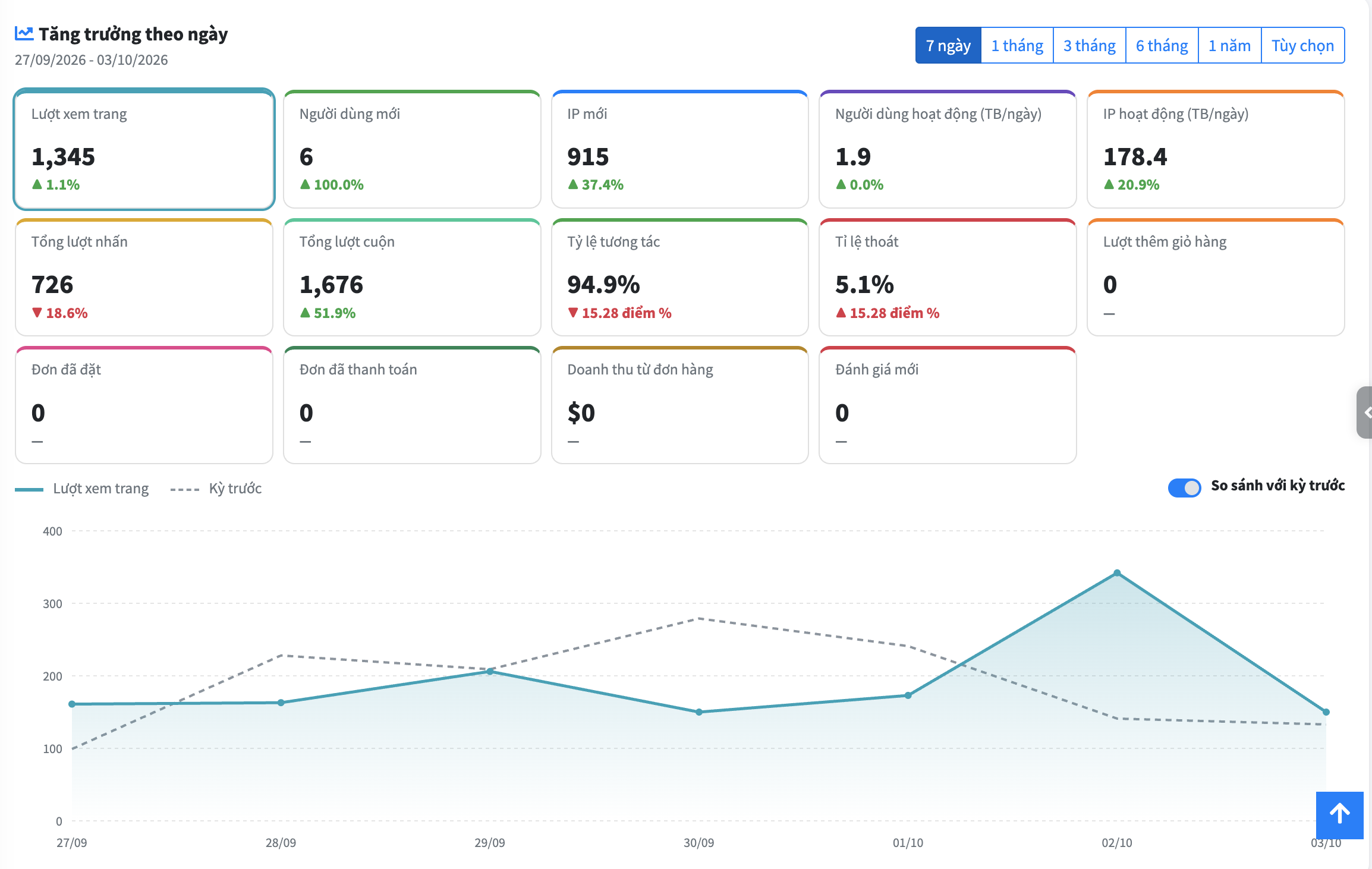This screenshot has width=1372, height=869.
Task: Open Tùy chọn custom range
Action: click(x=1303, y=46)
